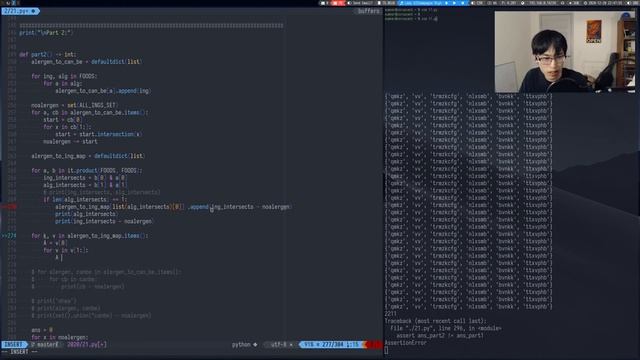Click the 'ans = 0' line
Image resolution: width=640 pixels, height=360 pixels.
coord(42,330)
